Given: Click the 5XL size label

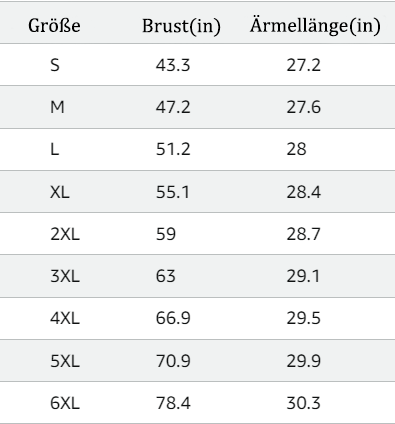Looking at the screenshot, I should pyautogui.click(x=65, y=361).
